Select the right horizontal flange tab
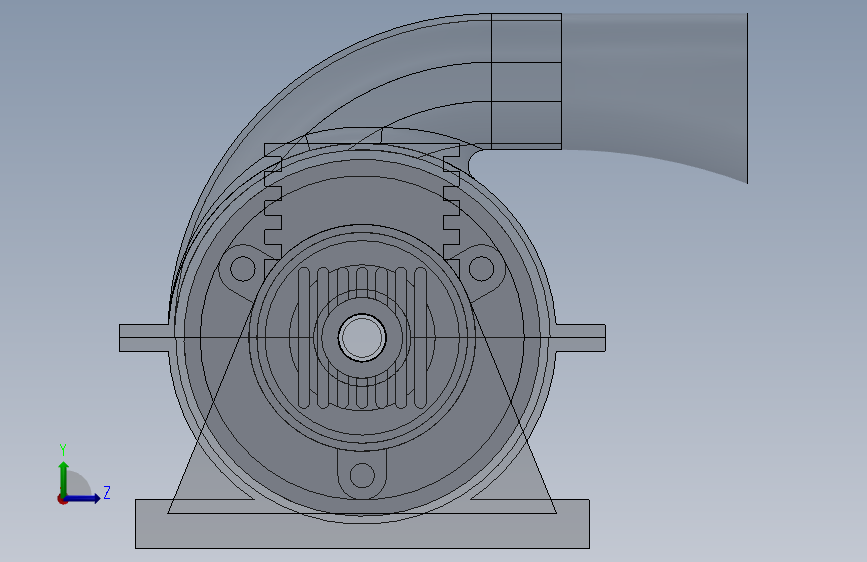Viewport: 867px width, 562px height. pos(580,338)
